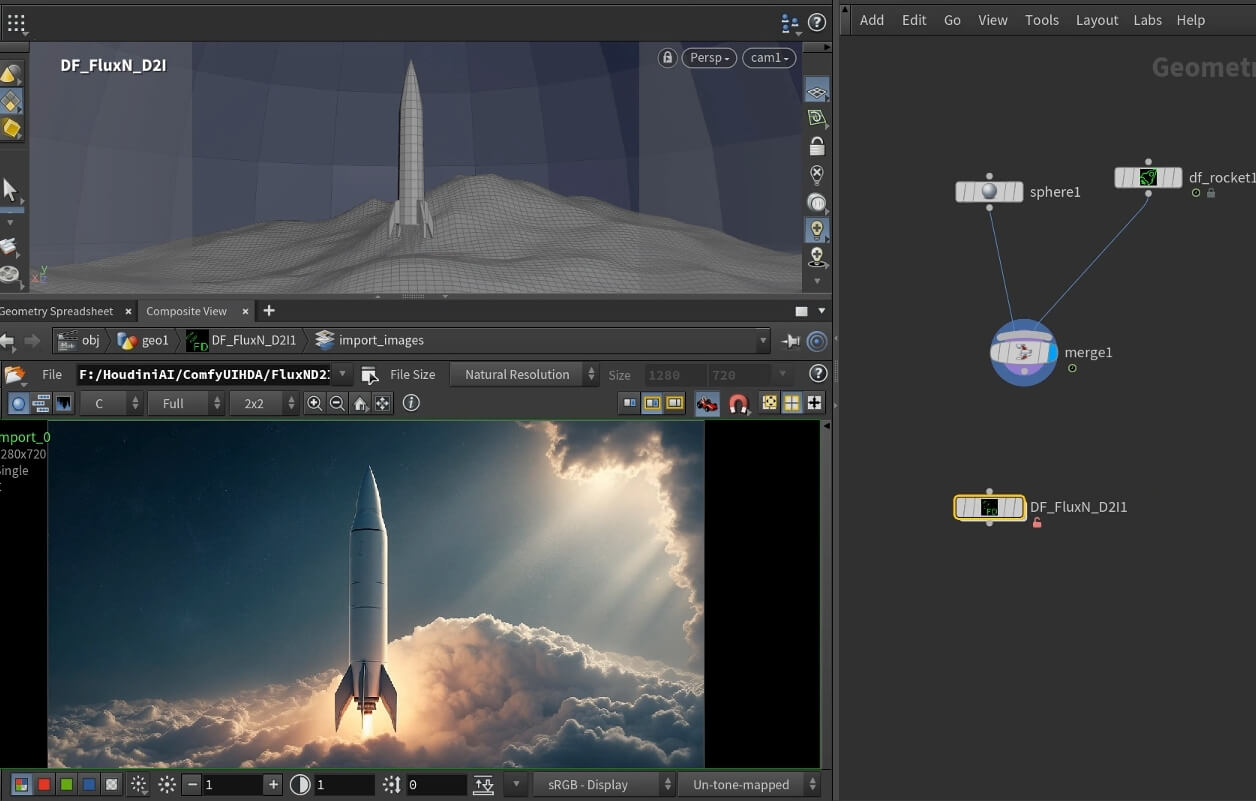Click the select arrow tool in viewport
1256x801 pixels.
pos(11,190)
